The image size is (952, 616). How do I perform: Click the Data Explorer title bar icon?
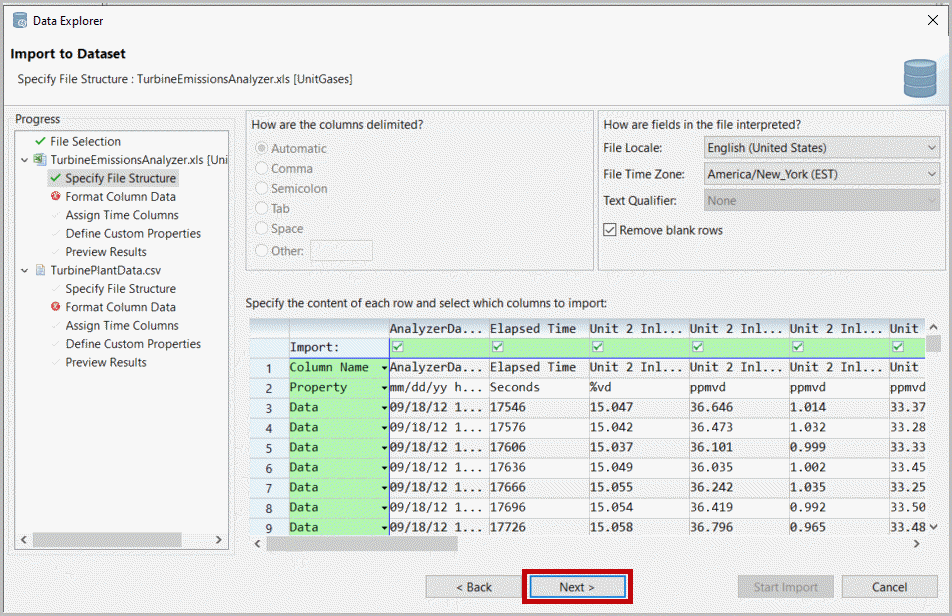click(x=19, y=20)
